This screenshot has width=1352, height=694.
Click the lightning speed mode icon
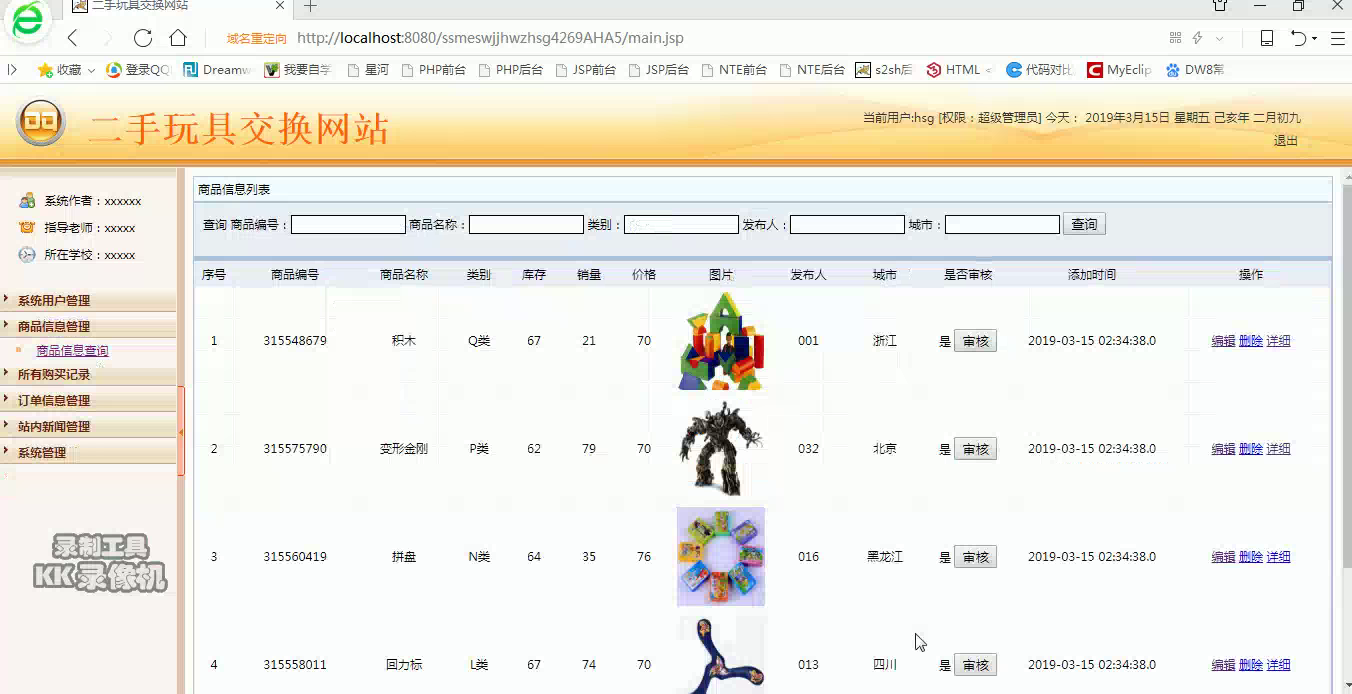pyautogui.click(x=1197, y=38)
